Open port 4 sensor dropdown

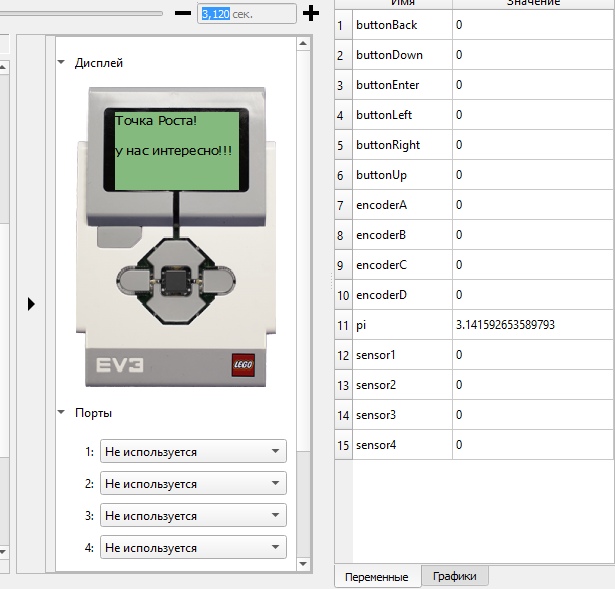click(193, 548)
